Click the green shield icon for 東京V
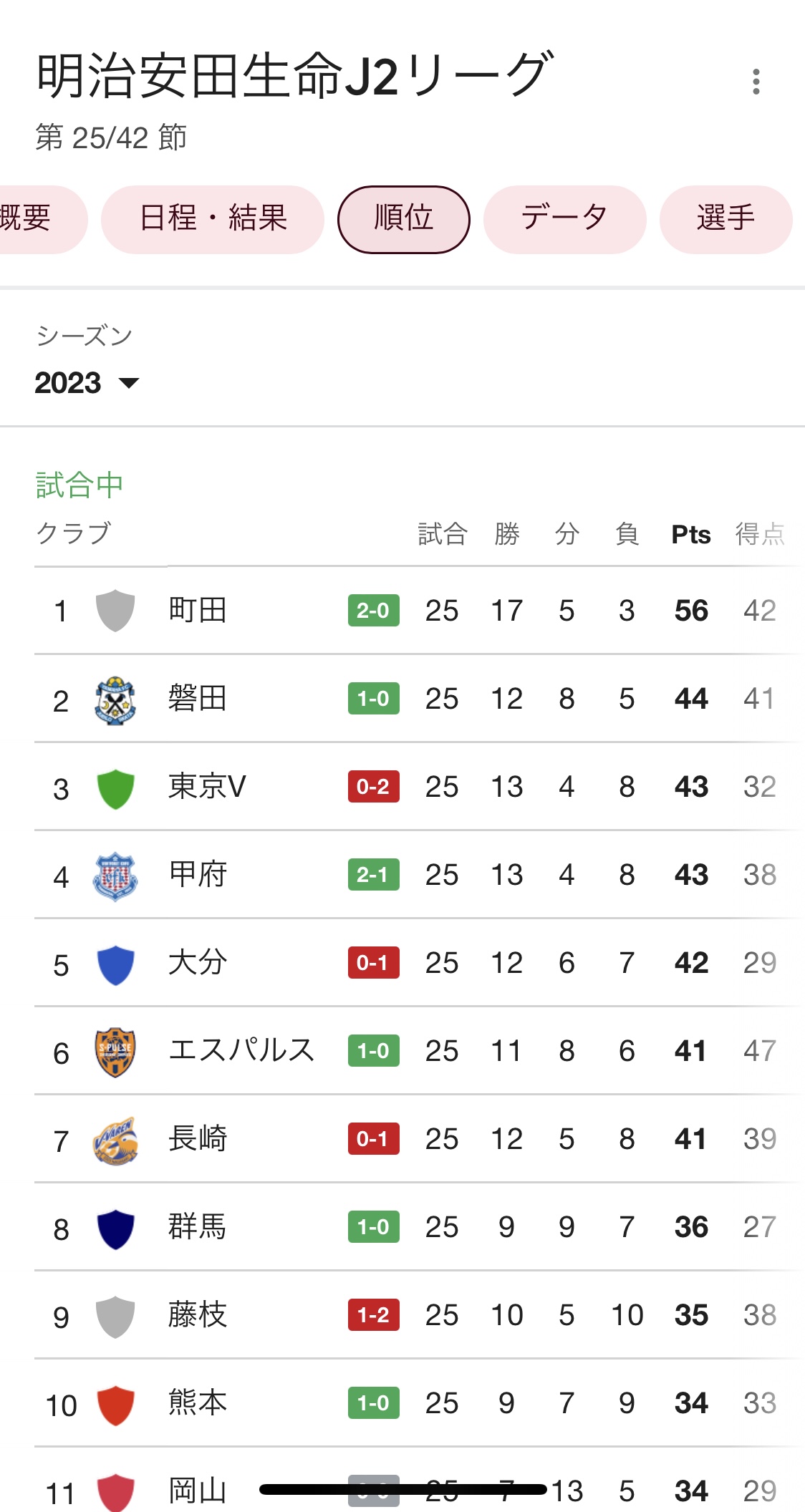This screenshot has width=805, height=1512. click(x=115, y=788)
